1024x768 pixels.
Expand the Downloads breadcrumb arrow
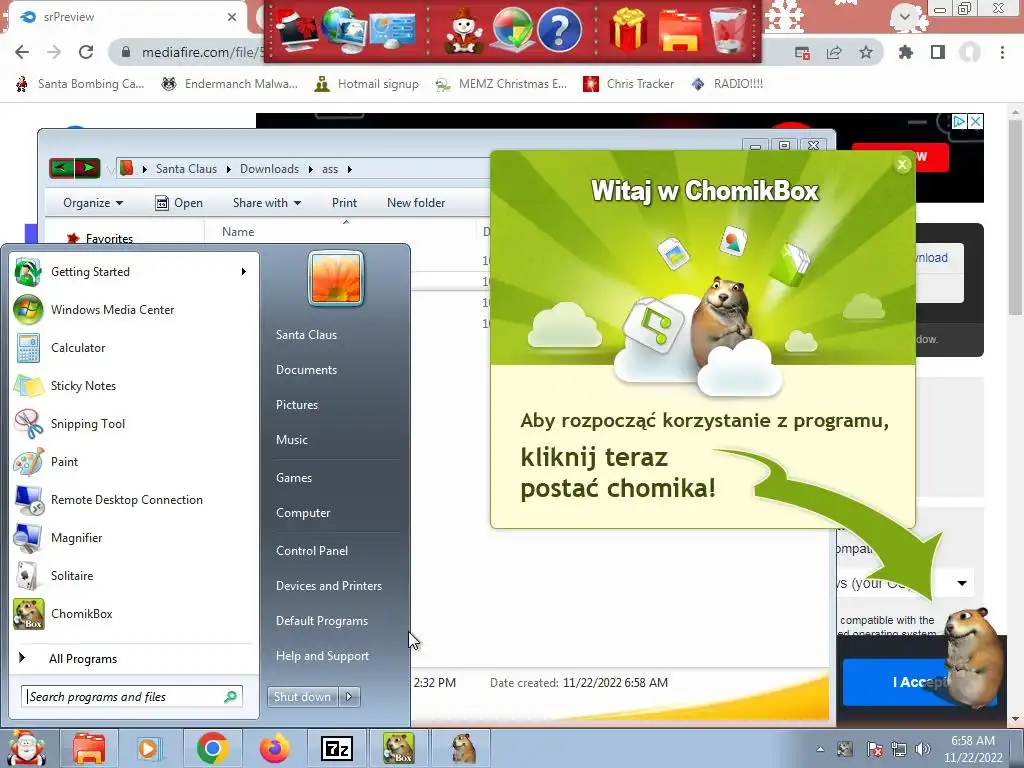[311, 169]
